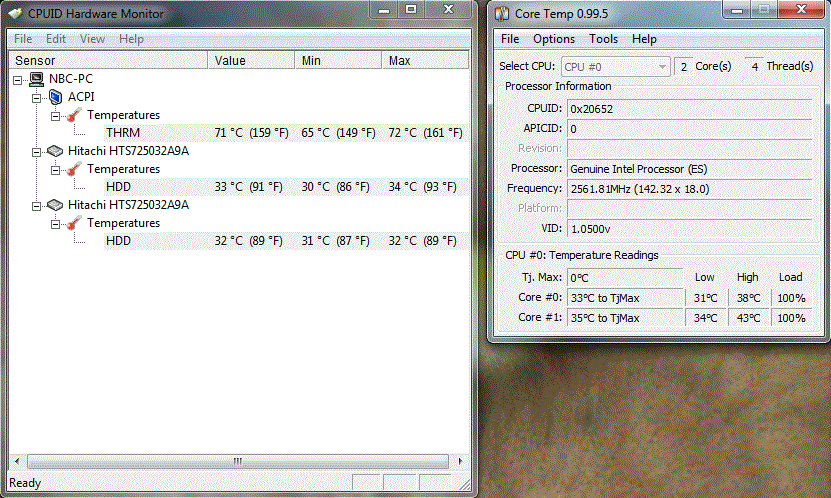831x498 pixels.
Task: Open Edit menu in Hardware Monitor
Action: click(56, 39)
